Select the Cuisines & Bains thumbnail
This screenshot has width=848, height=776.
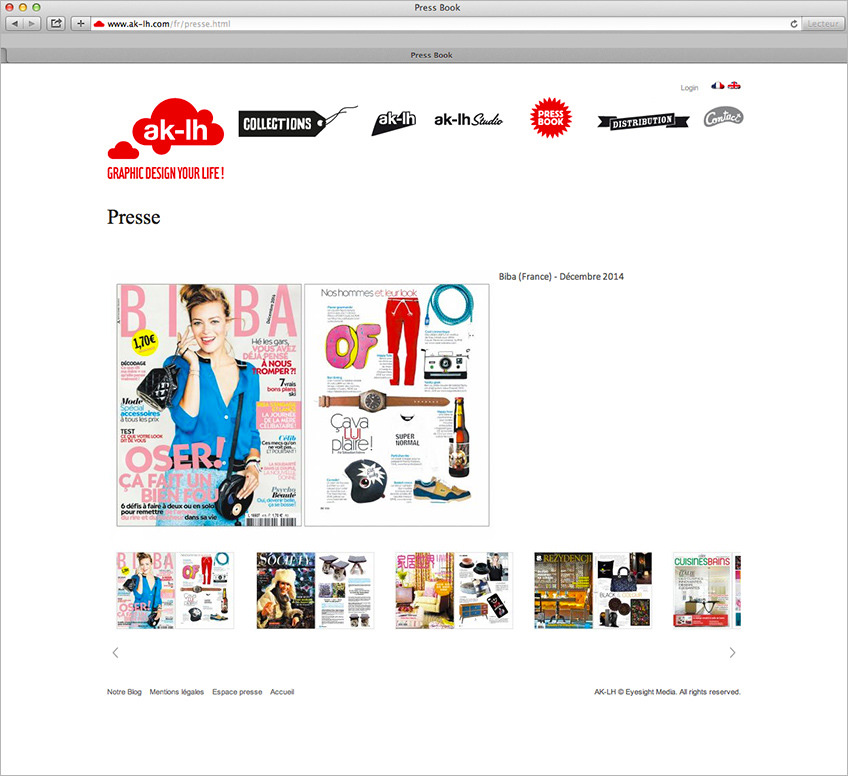(x=706, y=590)
